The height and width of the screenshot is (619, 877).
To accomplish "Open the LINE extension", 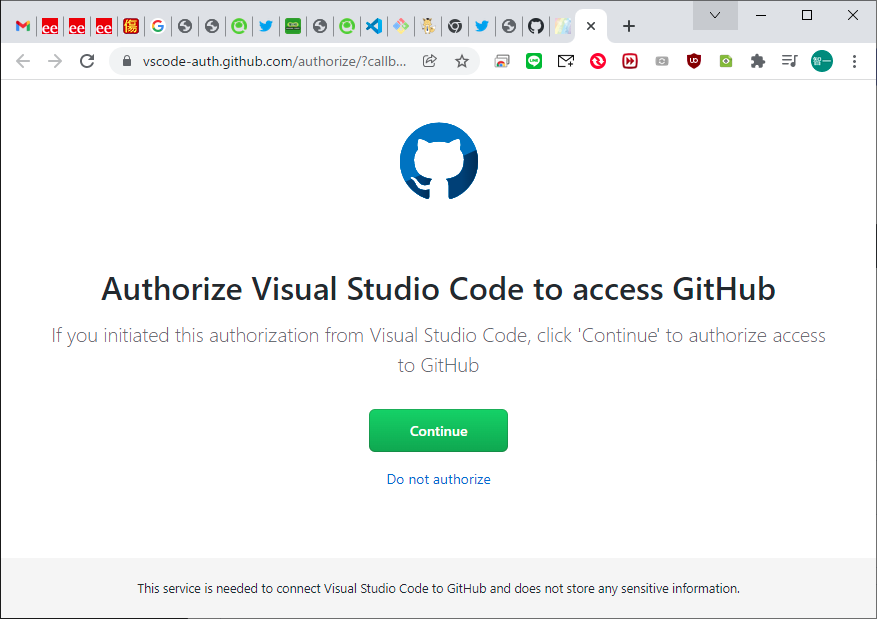I will 534,61.
